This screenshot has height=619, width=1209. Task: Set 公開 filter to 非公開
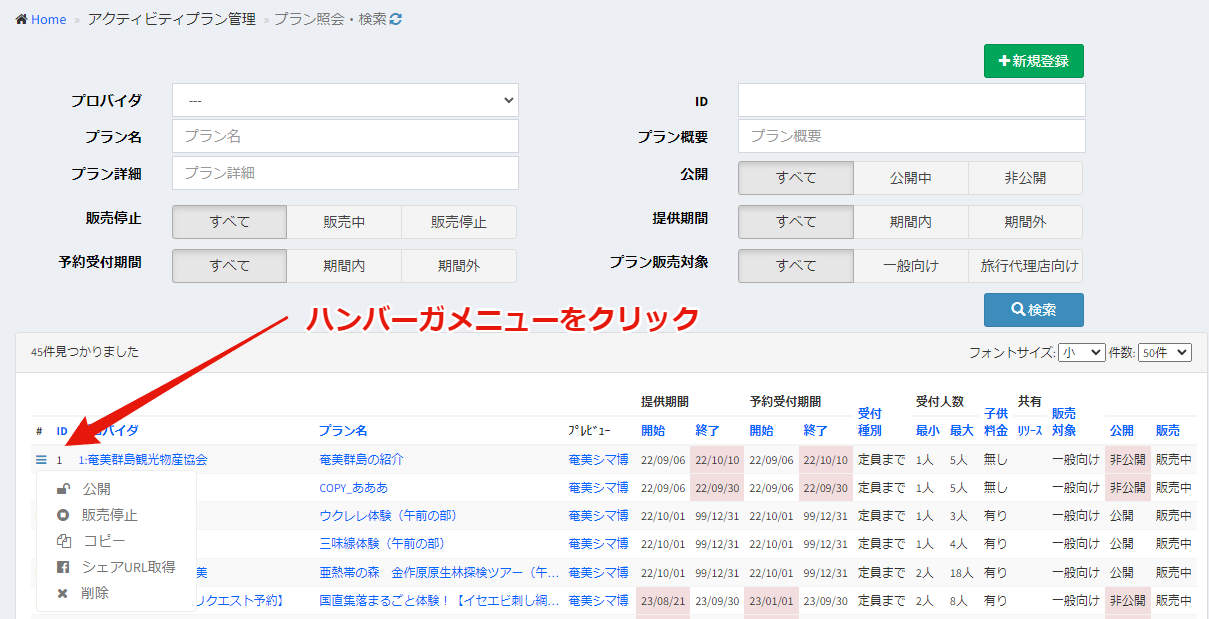coord(1025,178)
